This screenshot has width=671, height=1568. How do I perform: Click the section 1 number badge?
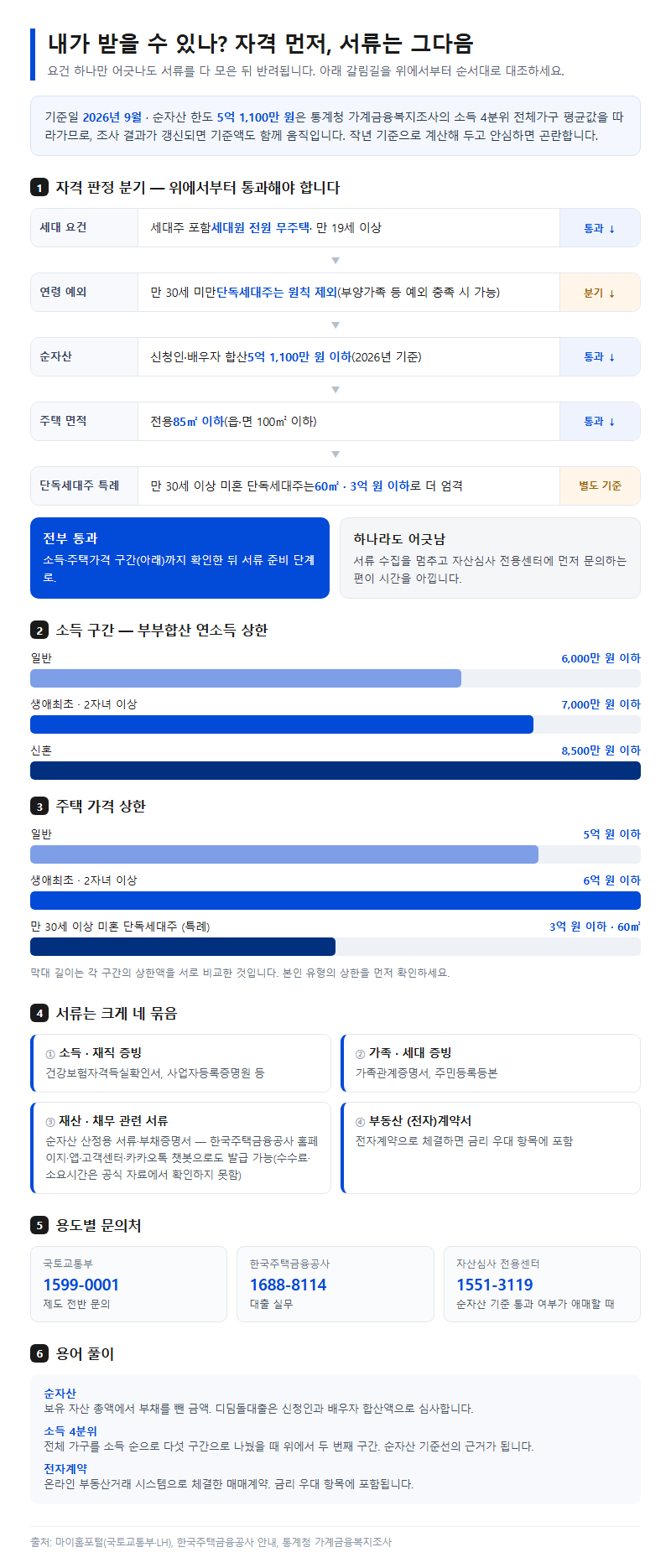(39, 188)
